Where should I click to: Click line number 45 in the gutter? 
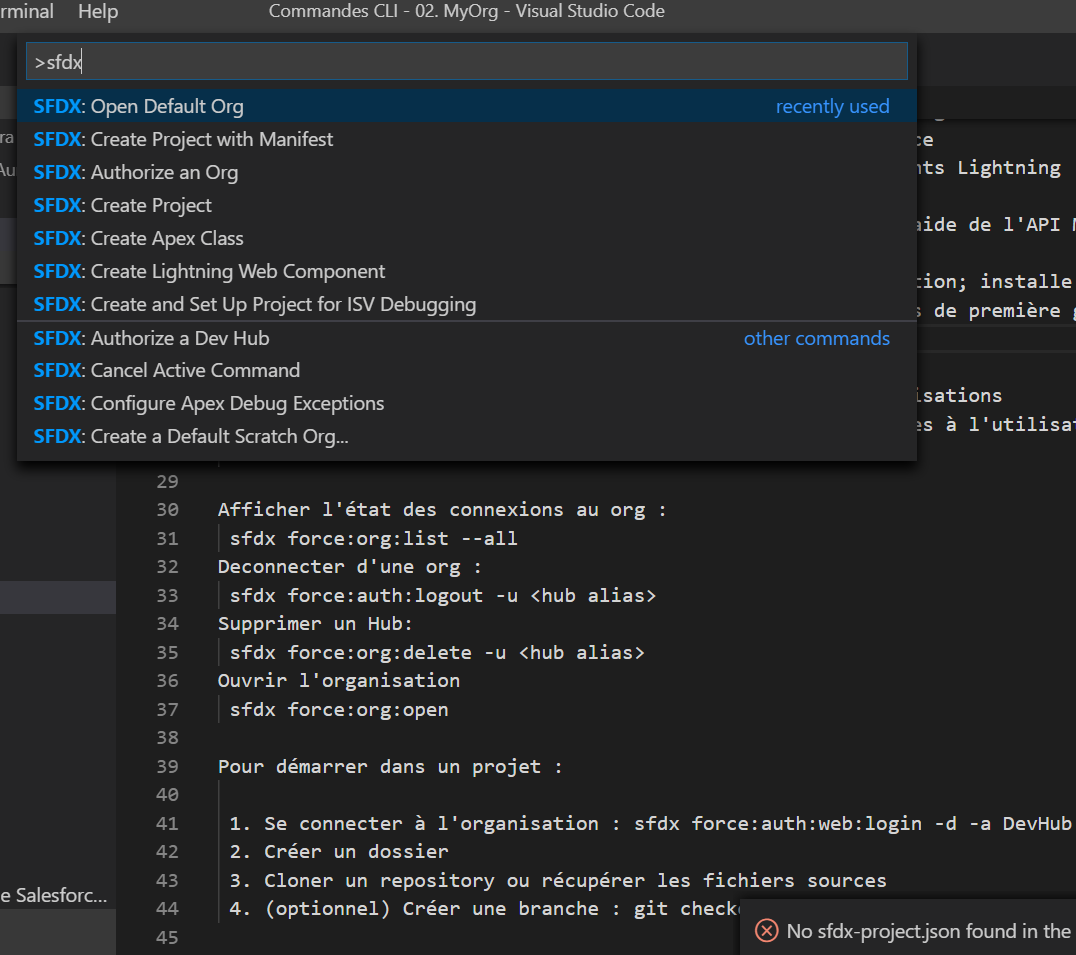[167, 937]
